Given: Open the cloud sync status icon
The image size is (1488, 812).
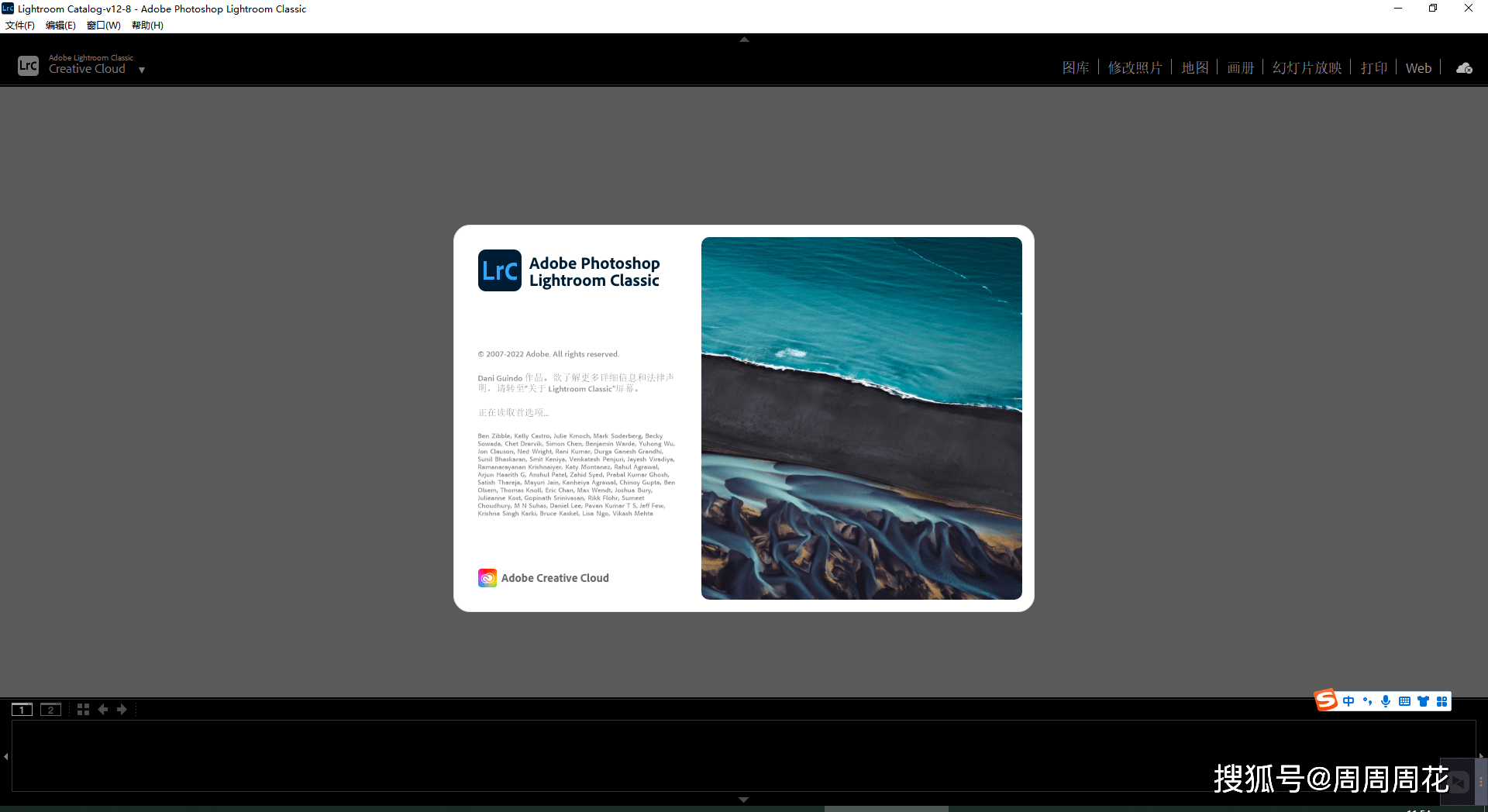Looking at the screenshot, I should pyautogui.click(x=1464, y=68).
